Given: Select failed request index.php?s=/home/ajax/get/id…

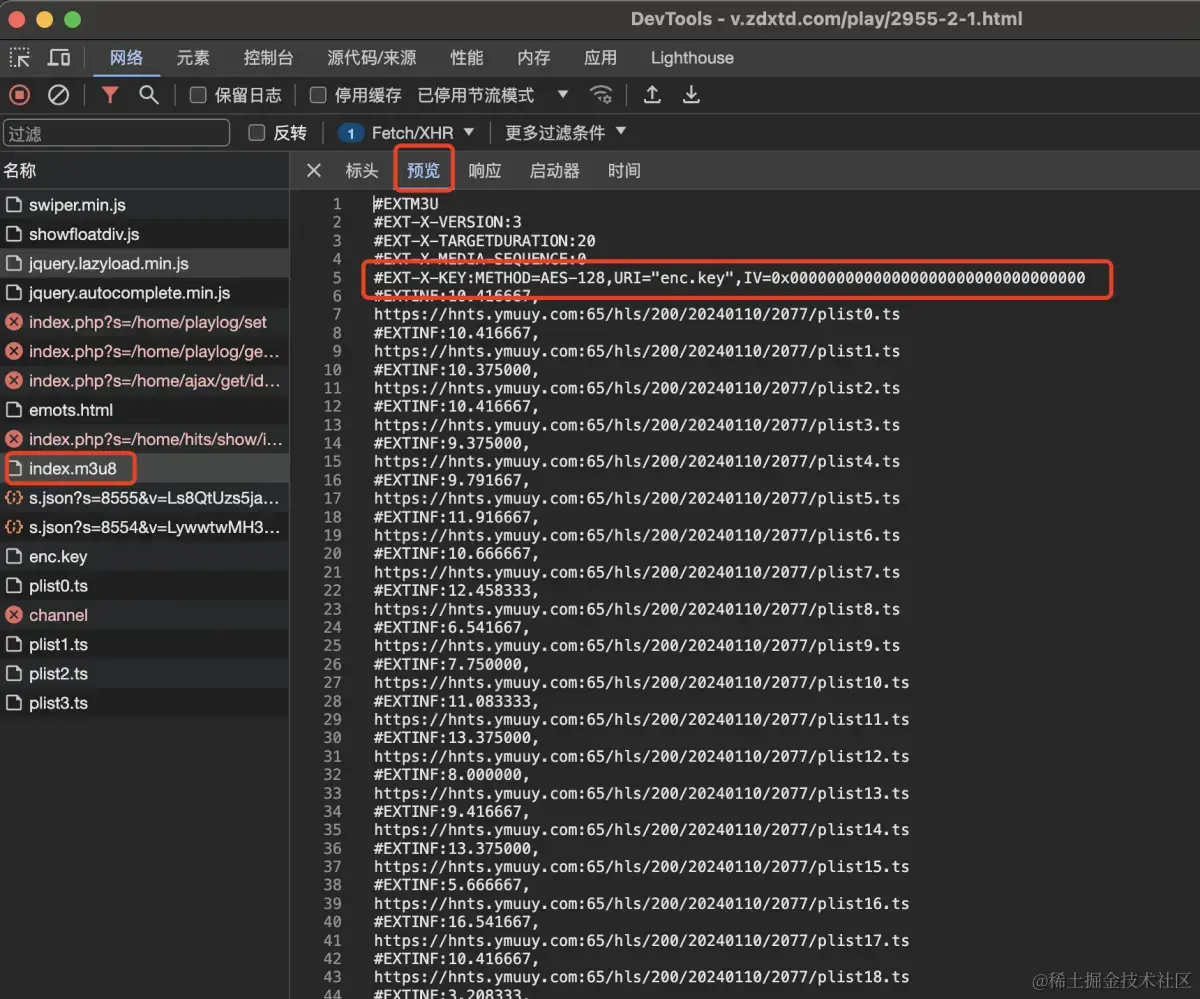Looking at the screenshot, I should point(144,381).
